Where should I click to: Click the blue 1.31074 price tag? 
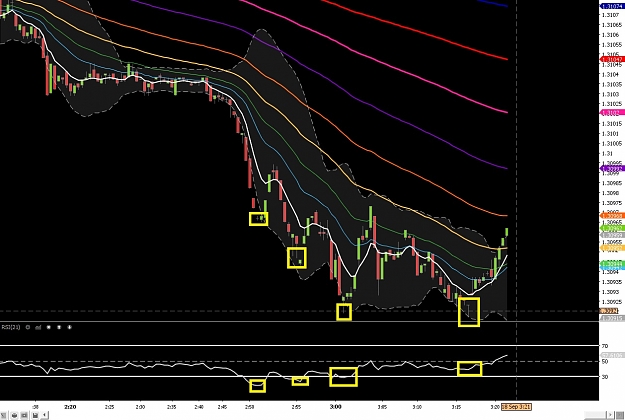612,6
